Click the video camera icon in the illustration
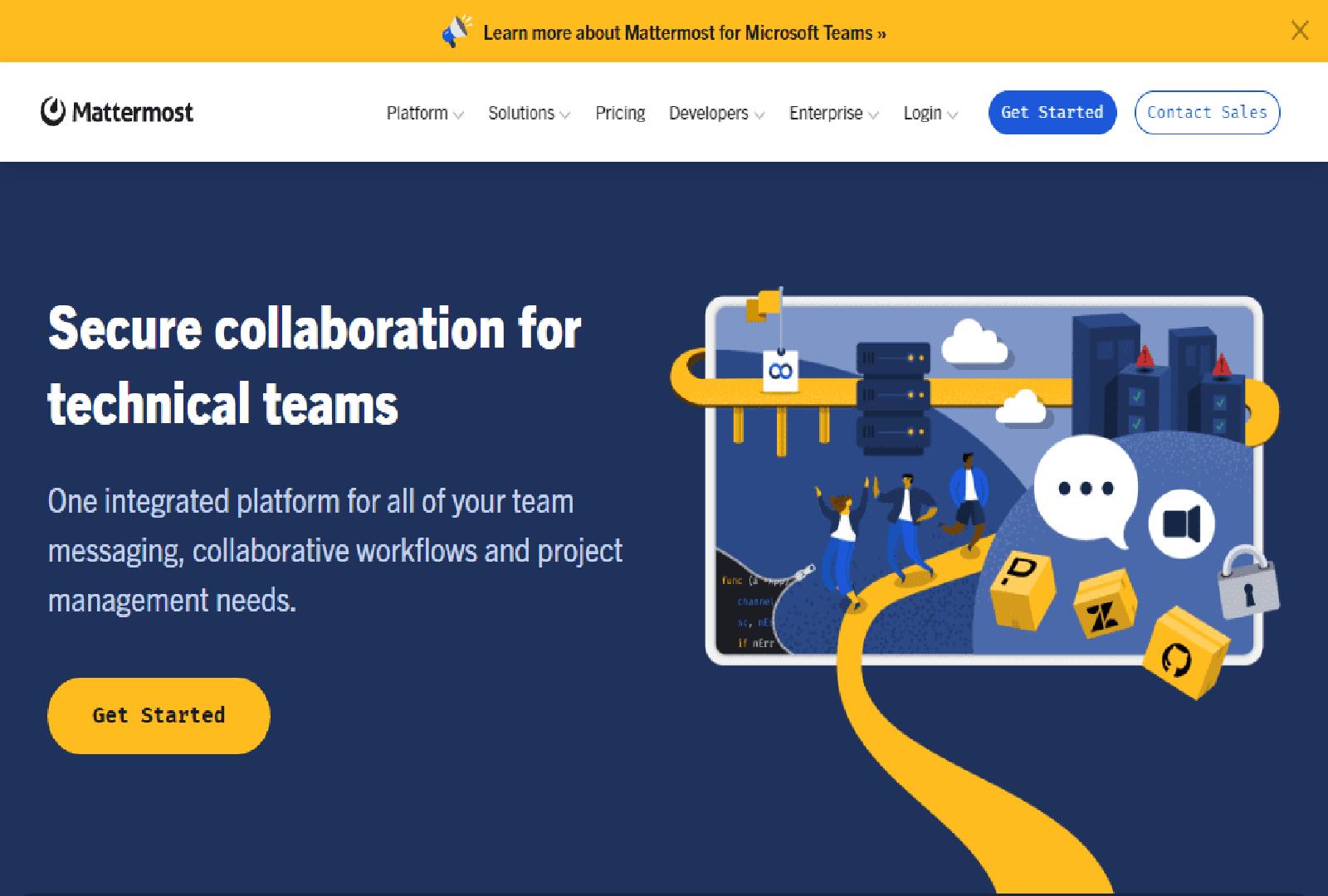The height and width of the screenshot is (896, 1328). click(1180, 523)
